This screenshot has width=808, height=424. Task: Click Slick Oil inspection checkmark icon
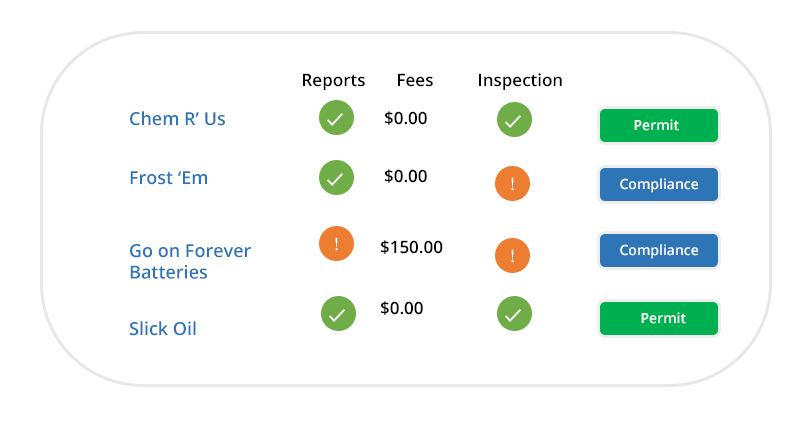(x=514, y=313)
